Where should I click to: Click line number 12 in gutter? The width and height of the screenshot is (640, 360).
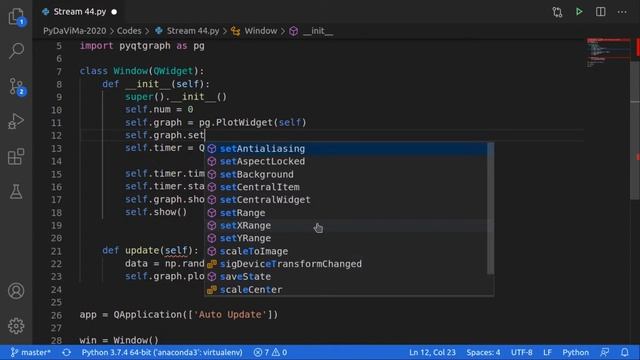tap(57, 136)
